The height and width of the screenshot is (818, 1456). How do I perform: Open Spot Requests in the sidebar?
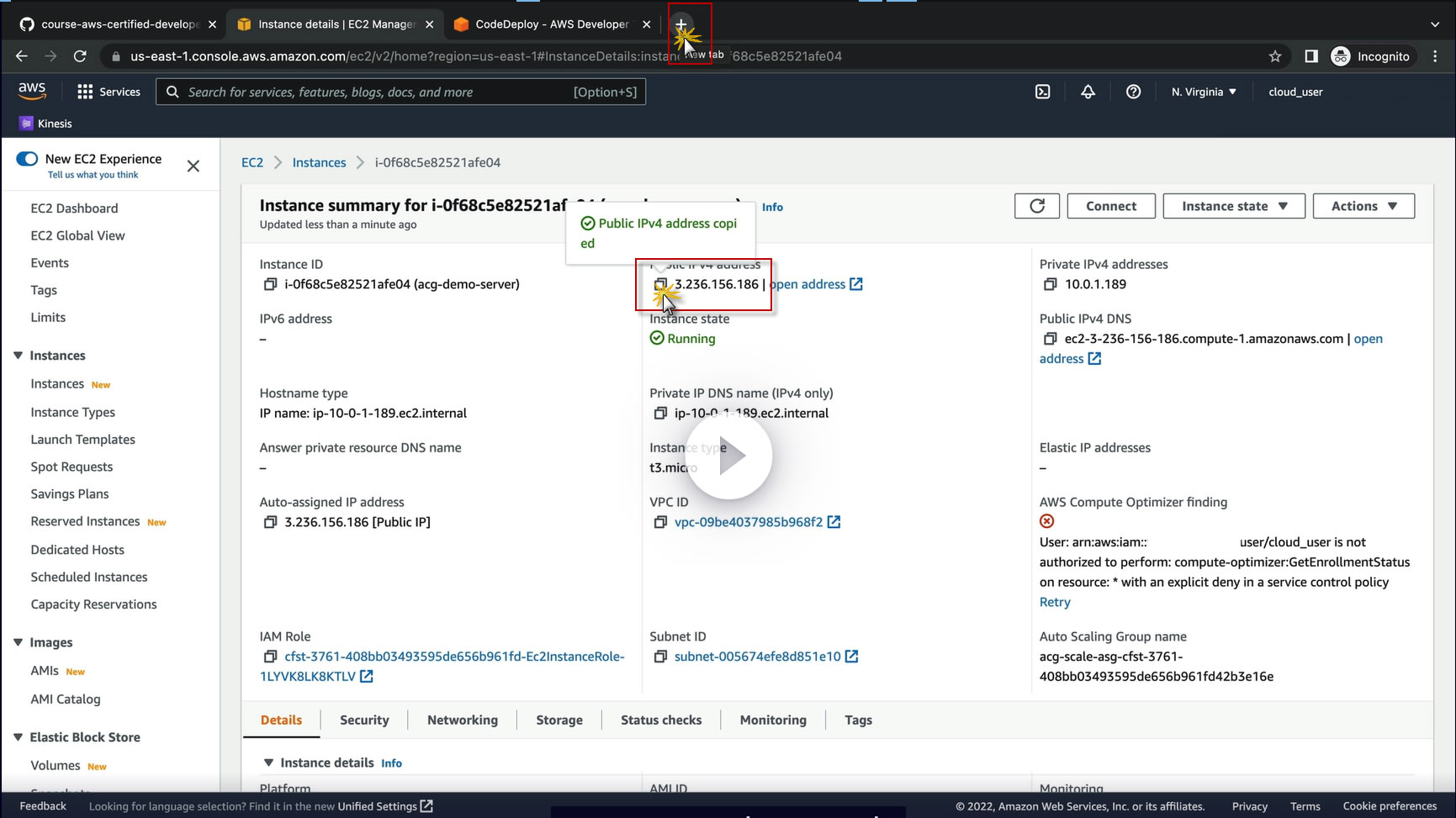71,467
